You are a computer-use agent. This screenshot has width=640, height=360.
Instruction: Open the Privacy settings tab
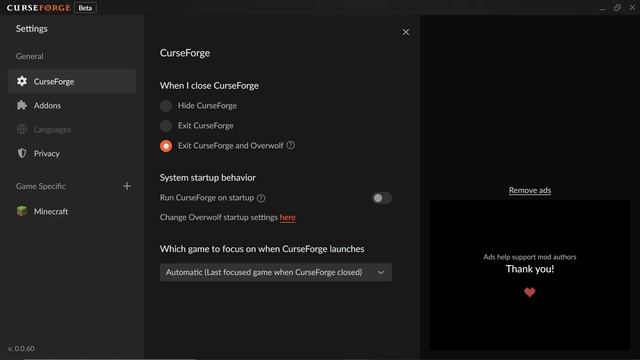tap(72, 153)
